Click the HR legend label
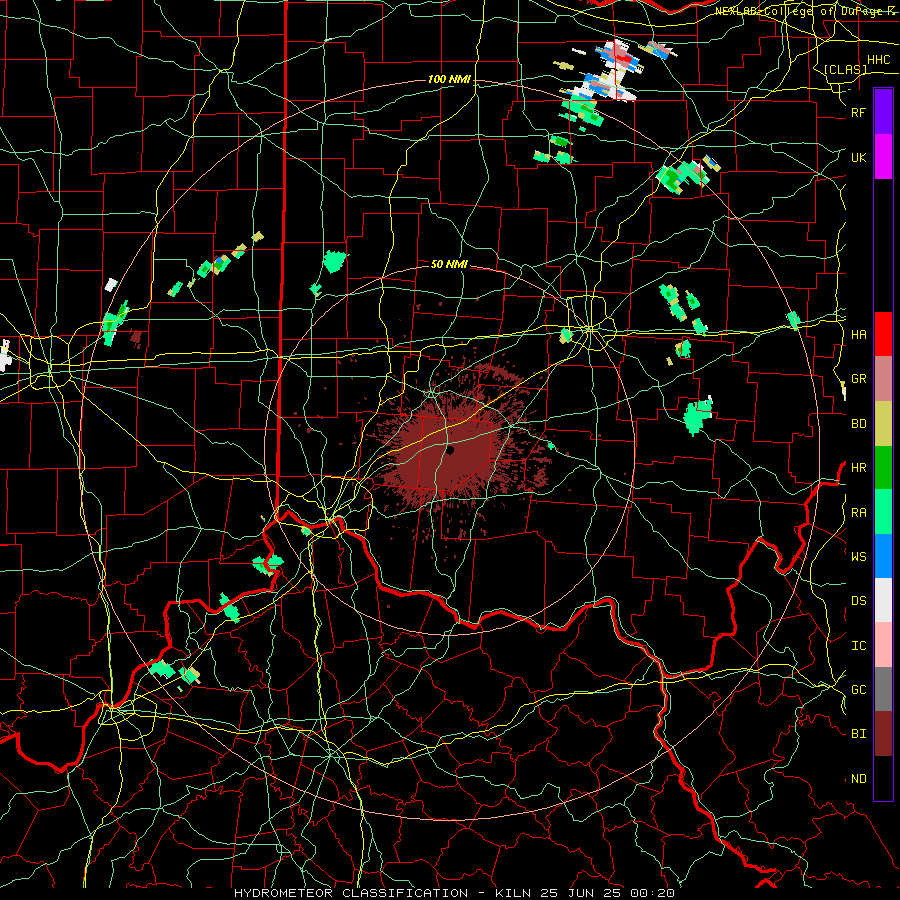 pos(859,468)
